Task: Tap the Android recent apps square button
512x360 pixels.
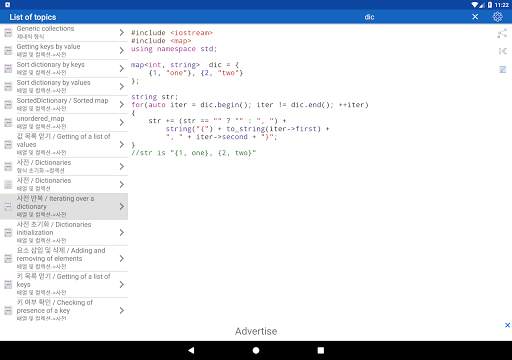Action: (x=321, y=350)
